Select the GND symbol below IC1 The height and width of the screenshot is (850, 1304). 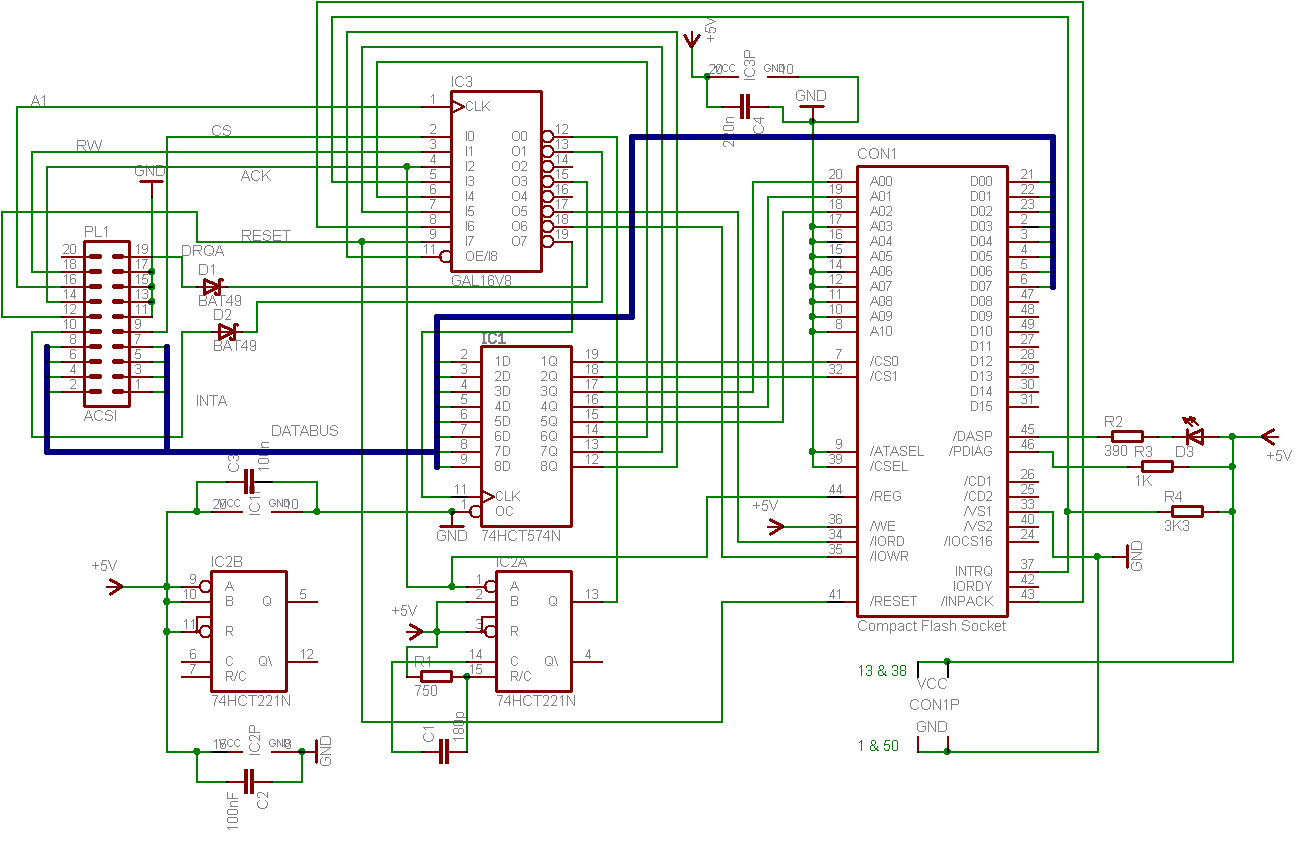point(452,527)
